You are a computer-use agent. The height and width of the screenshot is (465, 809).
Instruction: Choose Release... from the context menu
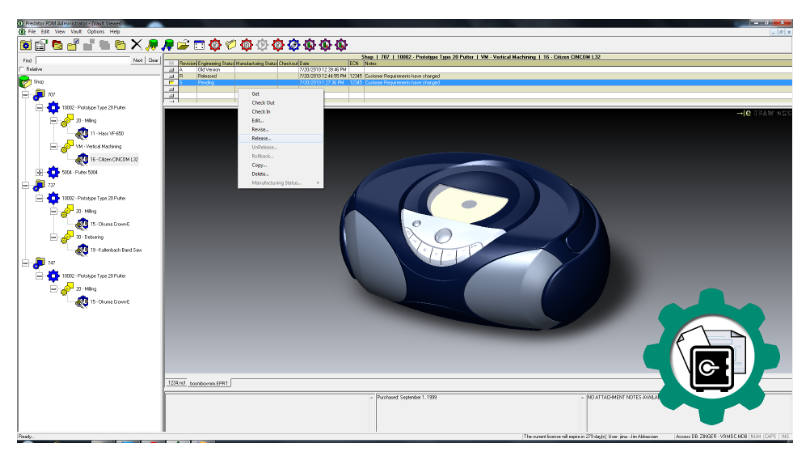point(261,138)
